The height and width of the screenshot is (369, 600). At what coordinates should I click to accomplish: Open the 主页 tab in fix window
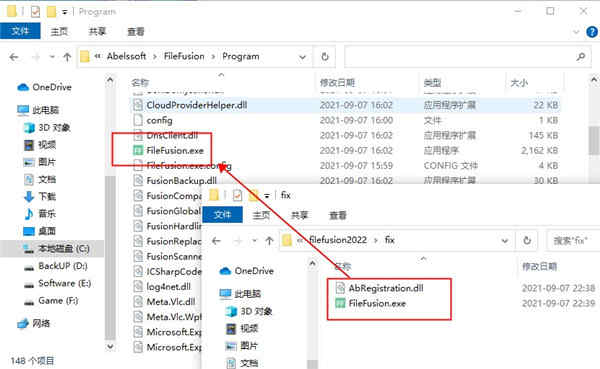[261, 215]
